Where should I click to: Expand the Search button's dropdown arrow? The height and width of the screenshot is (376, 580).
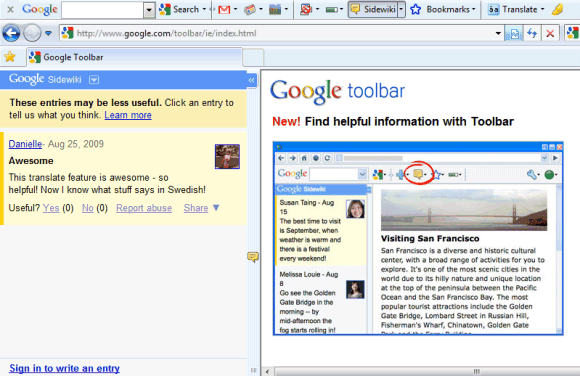[204, 9]
